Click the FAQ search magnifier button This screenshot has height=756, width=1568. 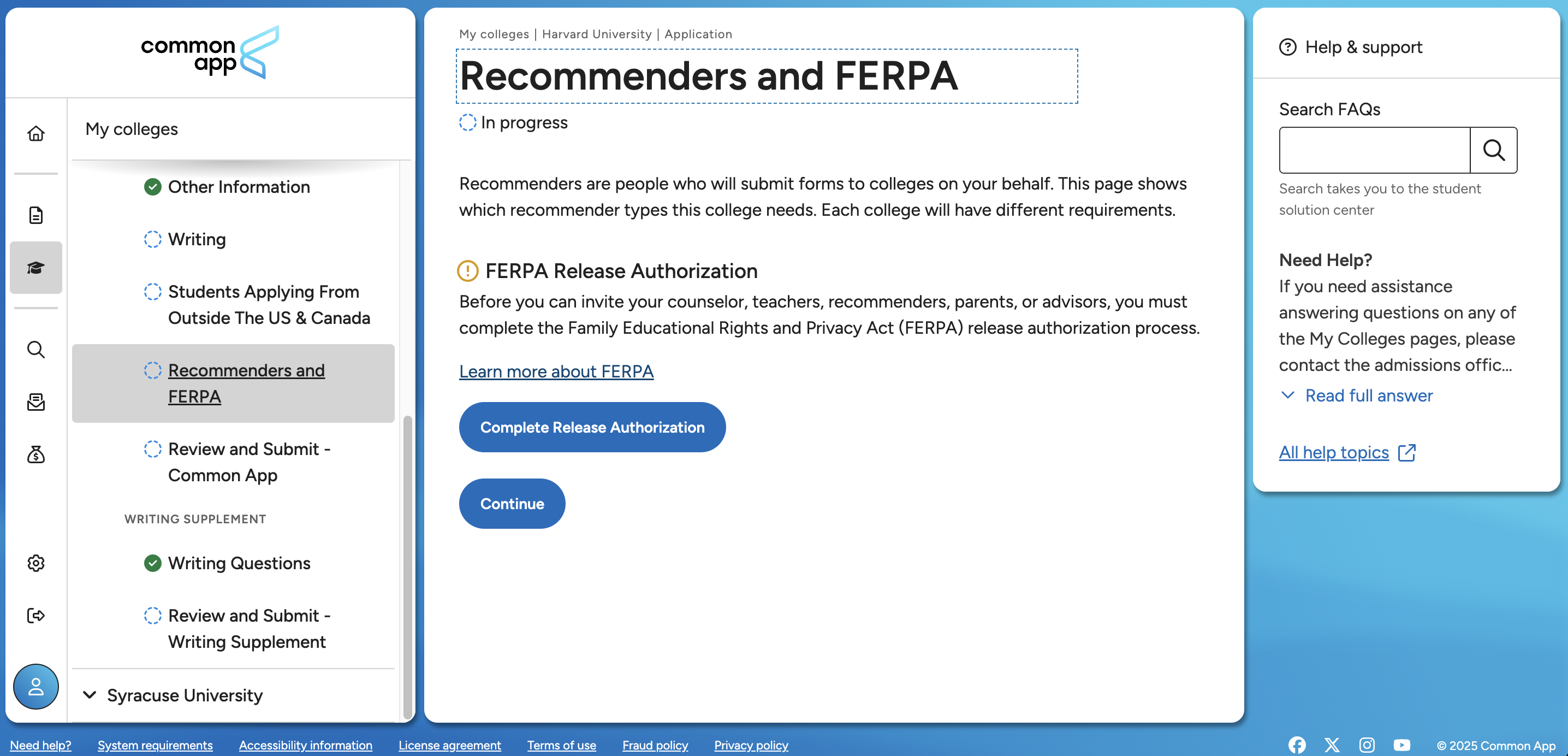(1494, 150)
